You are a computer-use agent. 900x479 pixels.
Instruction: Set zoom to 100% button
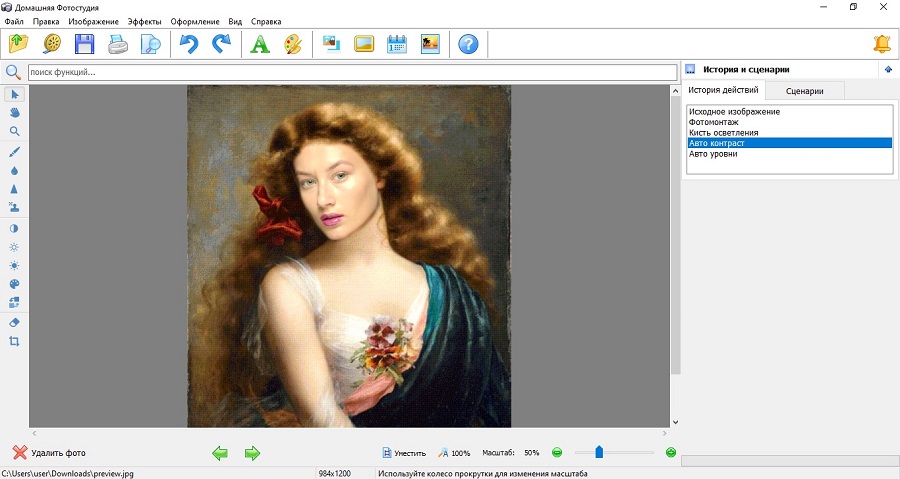click(454, 453)
